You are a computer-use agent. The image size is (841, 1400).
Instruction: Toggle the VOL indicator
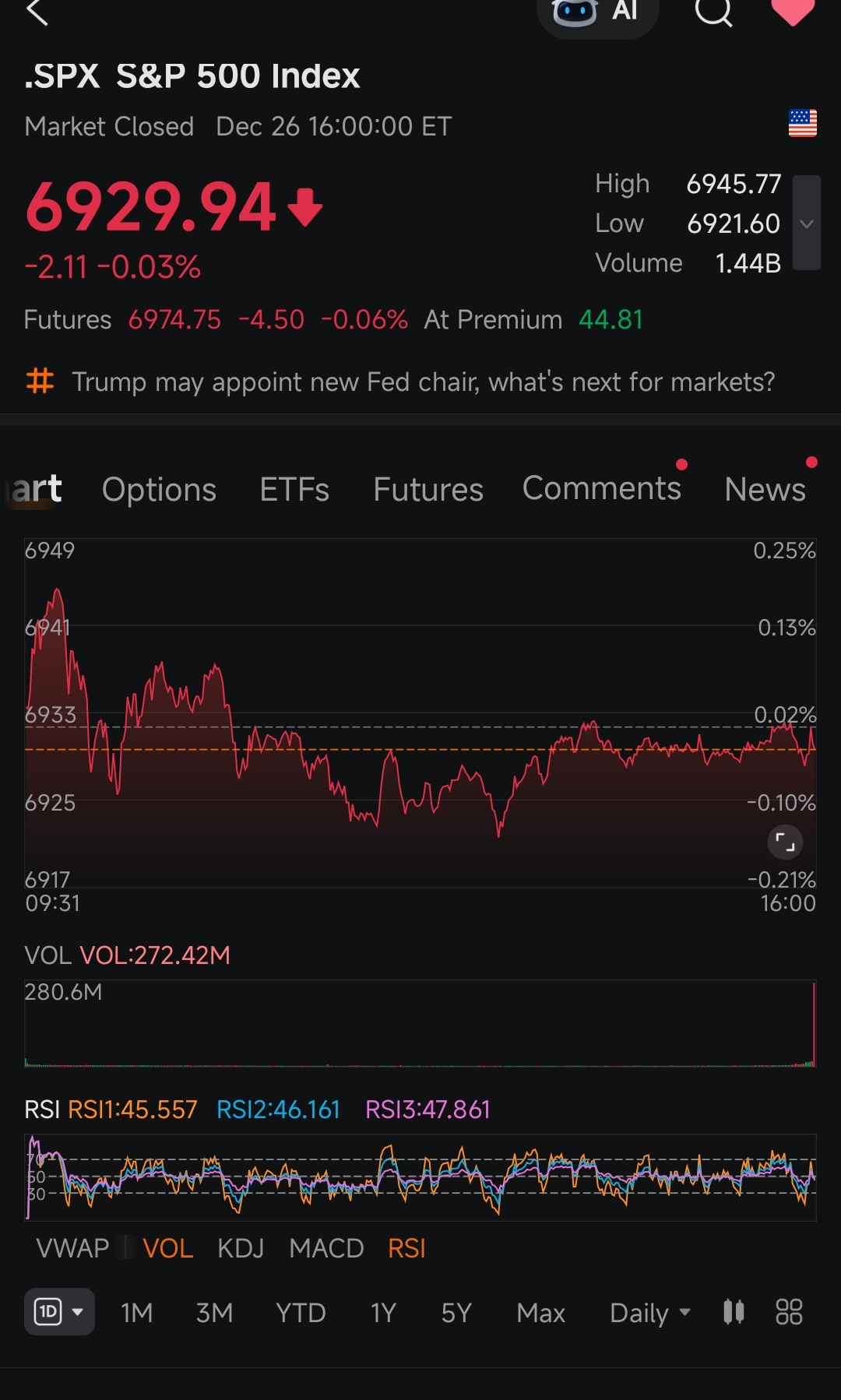pos(167,1248)
